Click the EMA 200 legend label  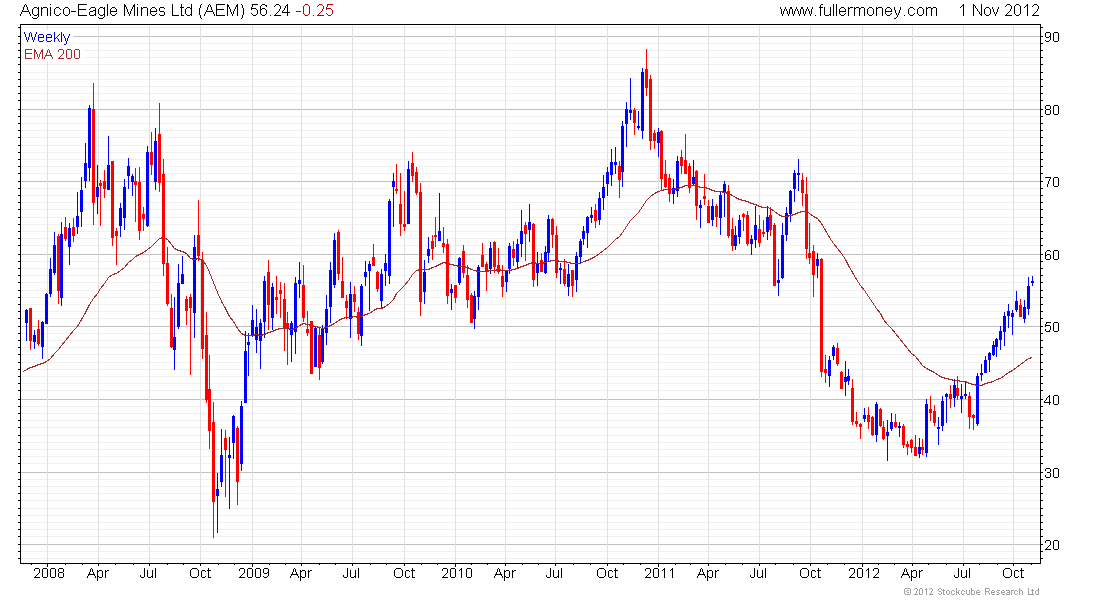52,55
